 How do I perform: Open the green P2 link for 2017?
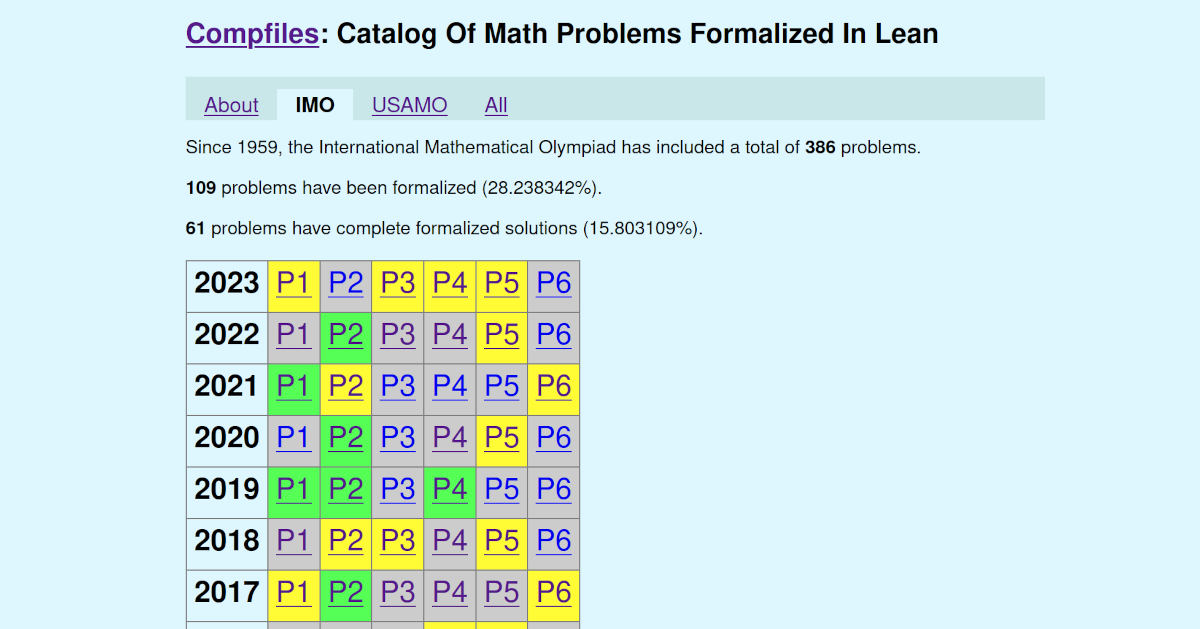(x=346, y=593)
